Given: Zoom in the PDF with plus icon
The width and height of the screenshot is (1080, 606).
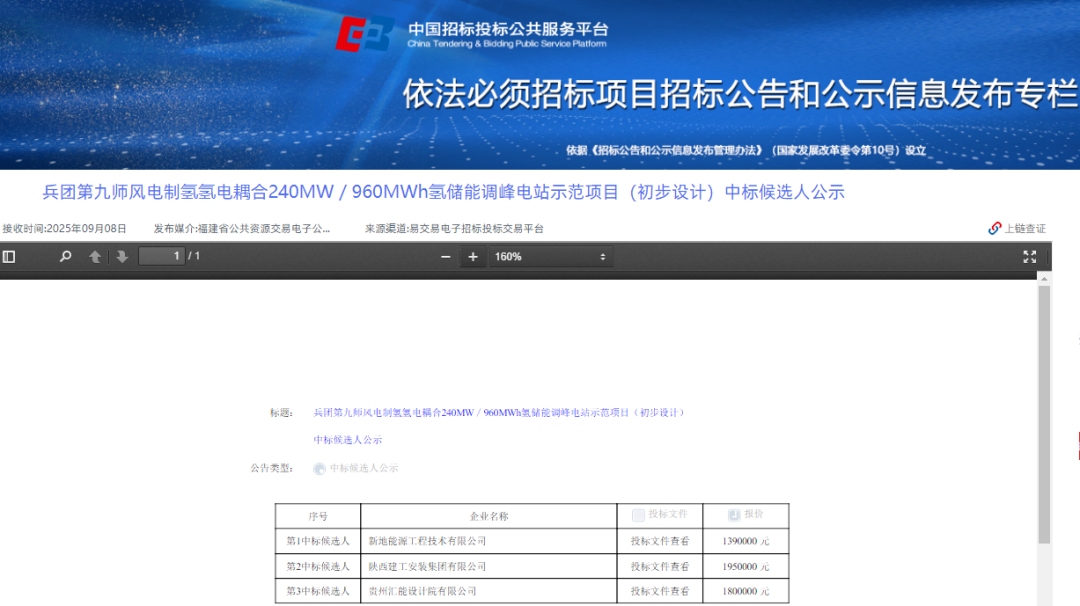Looking at the screenshot, I should [472, 256].
